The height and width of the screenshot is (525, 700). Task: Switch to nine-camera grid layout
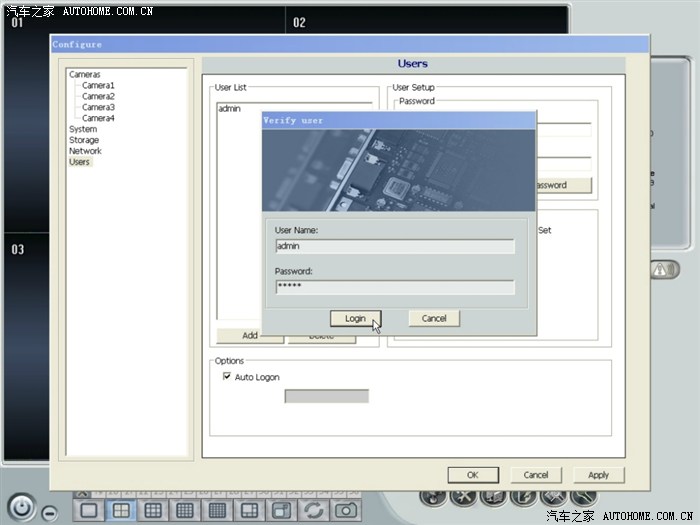click(153, 510)
